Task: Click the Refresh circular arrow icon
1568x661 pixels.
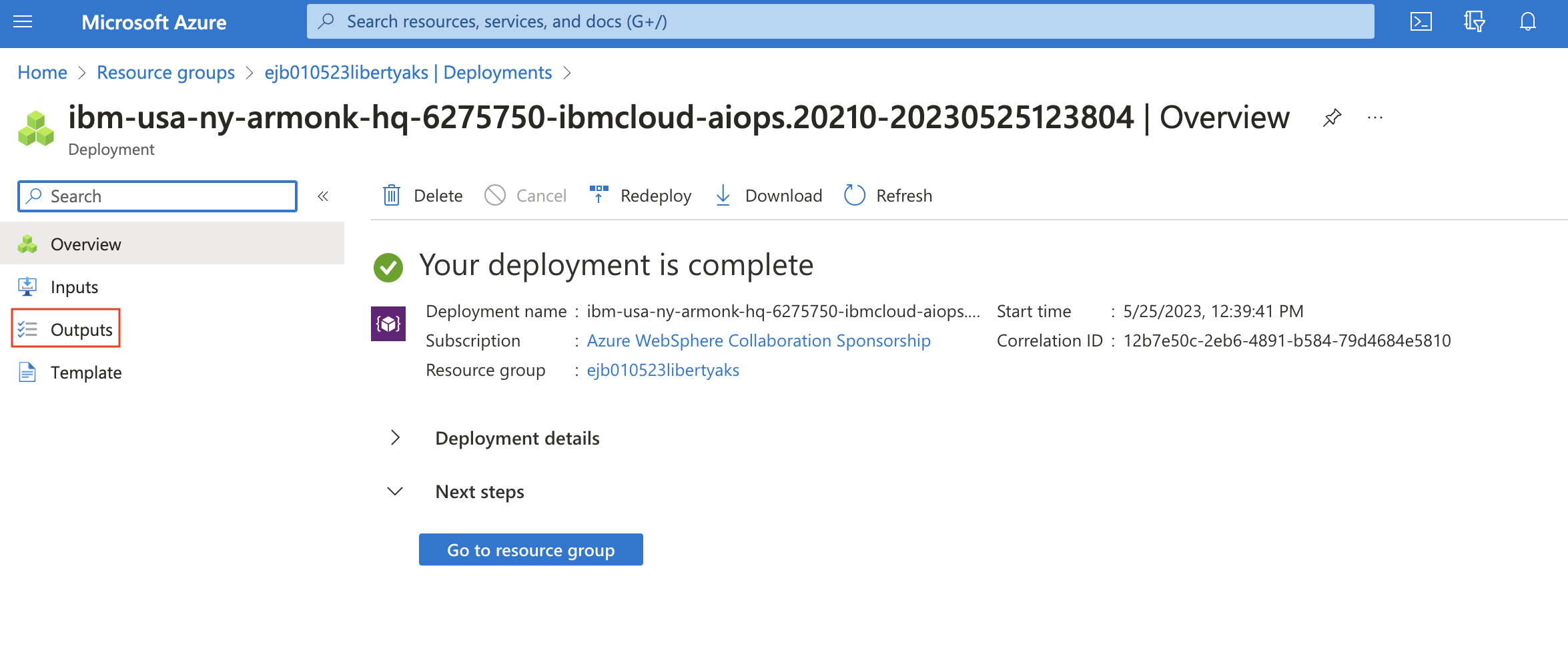Action: pos(854,195)
